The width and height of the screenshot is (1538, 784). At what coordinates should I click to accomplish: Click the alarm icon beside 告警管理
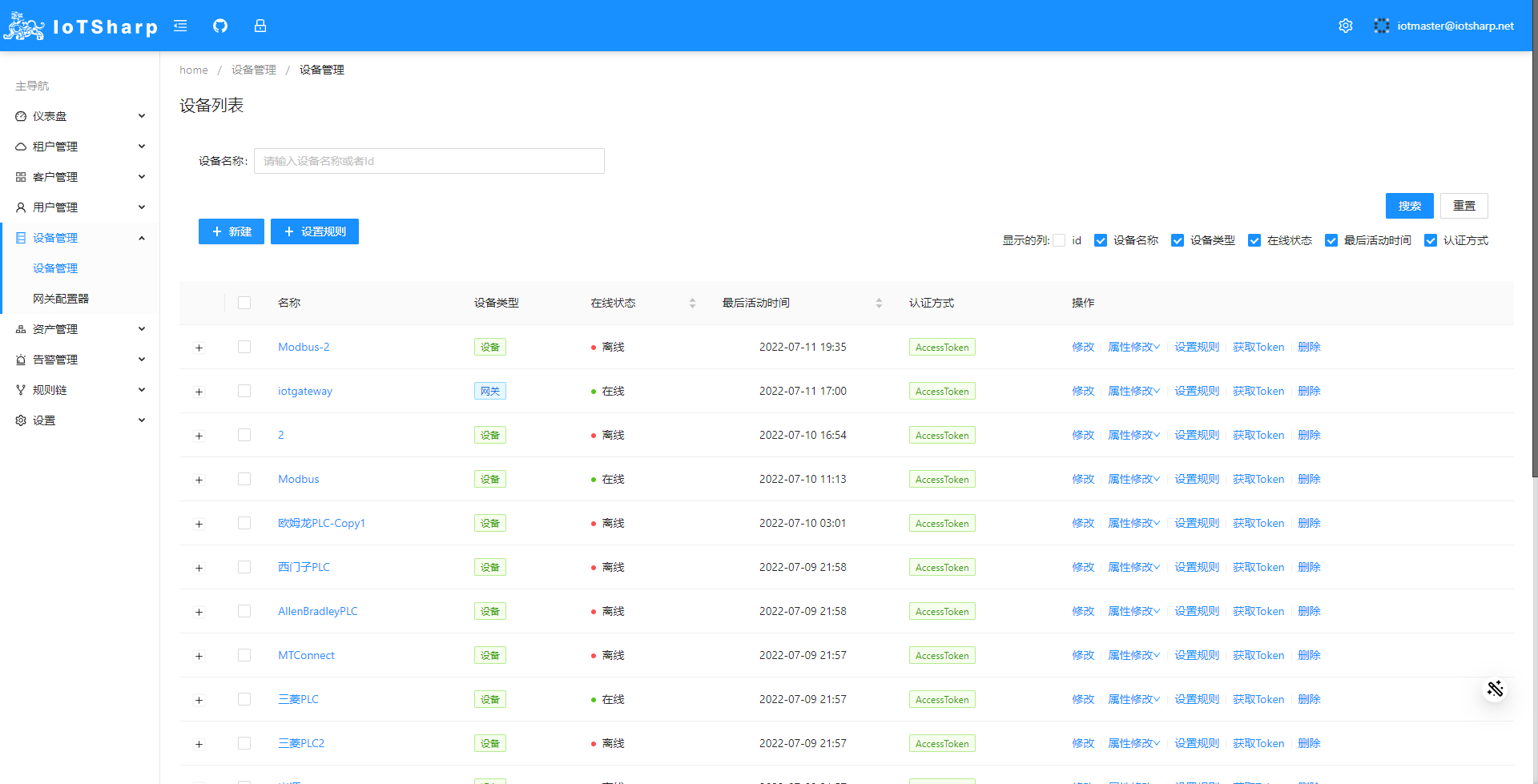(21, 360)
